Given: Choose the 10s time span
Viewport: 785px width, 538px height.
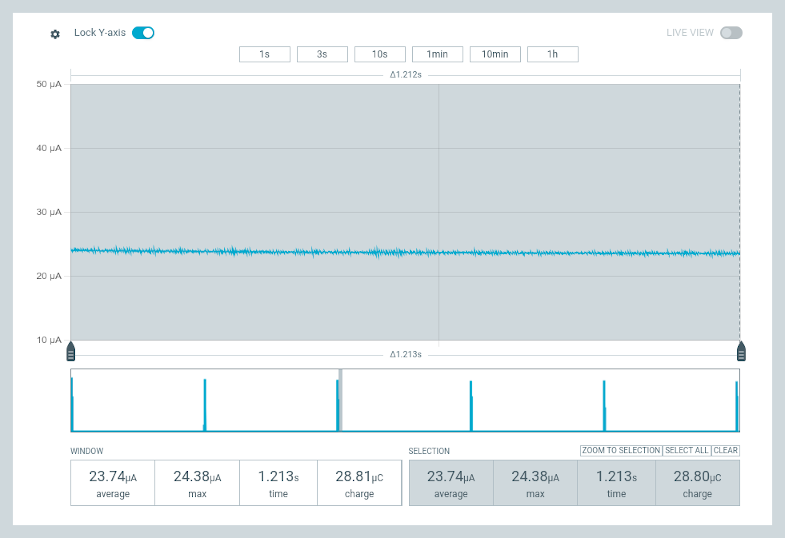Looking at the screenshot, I should 380,54.
